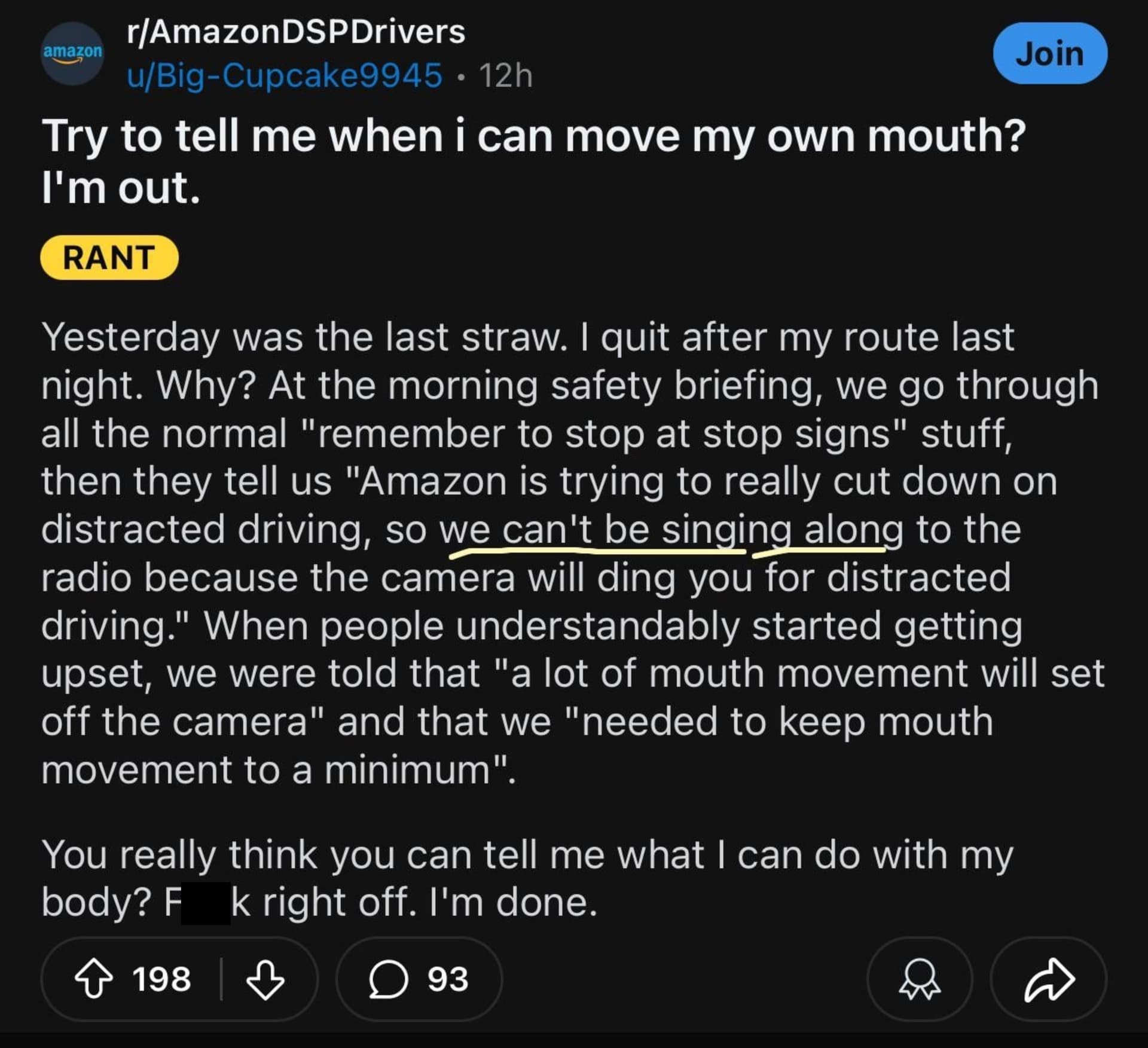Upvote the post with the up arrow
The width and height of the screenshot is (1148, 1048).
click(x=93, y=979)
